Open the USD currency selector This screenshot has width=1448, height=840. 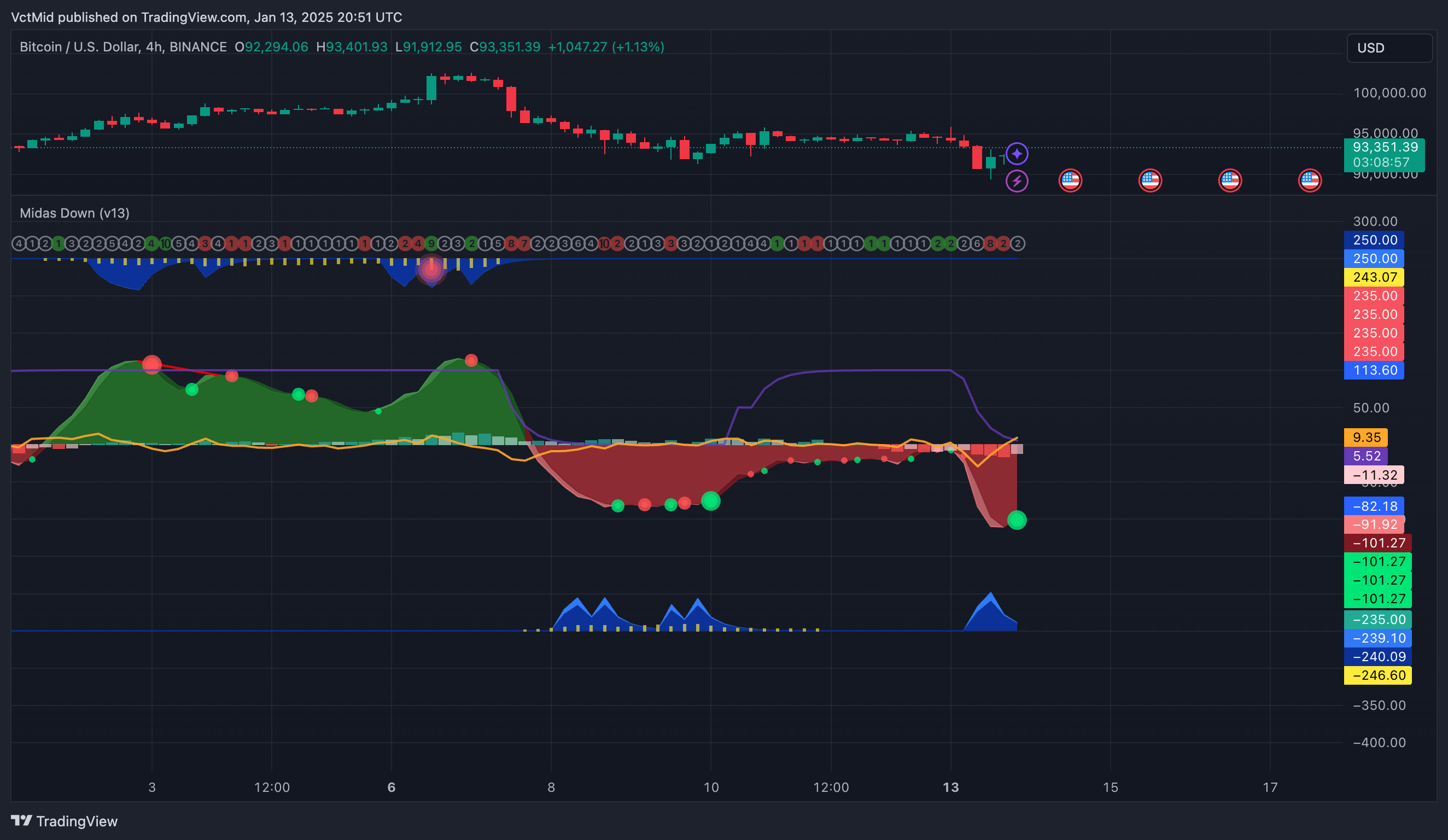(x=1389, y=48)
